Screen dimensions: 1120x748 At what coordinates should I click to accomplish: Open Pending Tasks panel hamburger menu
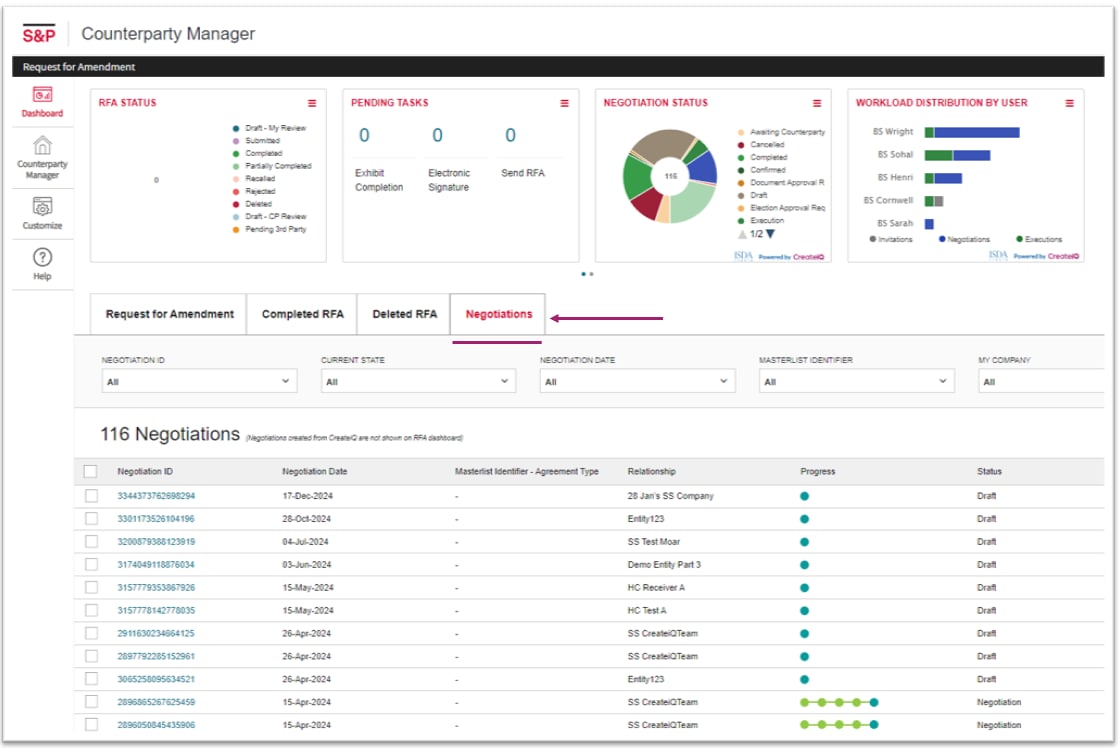point(564,104)
